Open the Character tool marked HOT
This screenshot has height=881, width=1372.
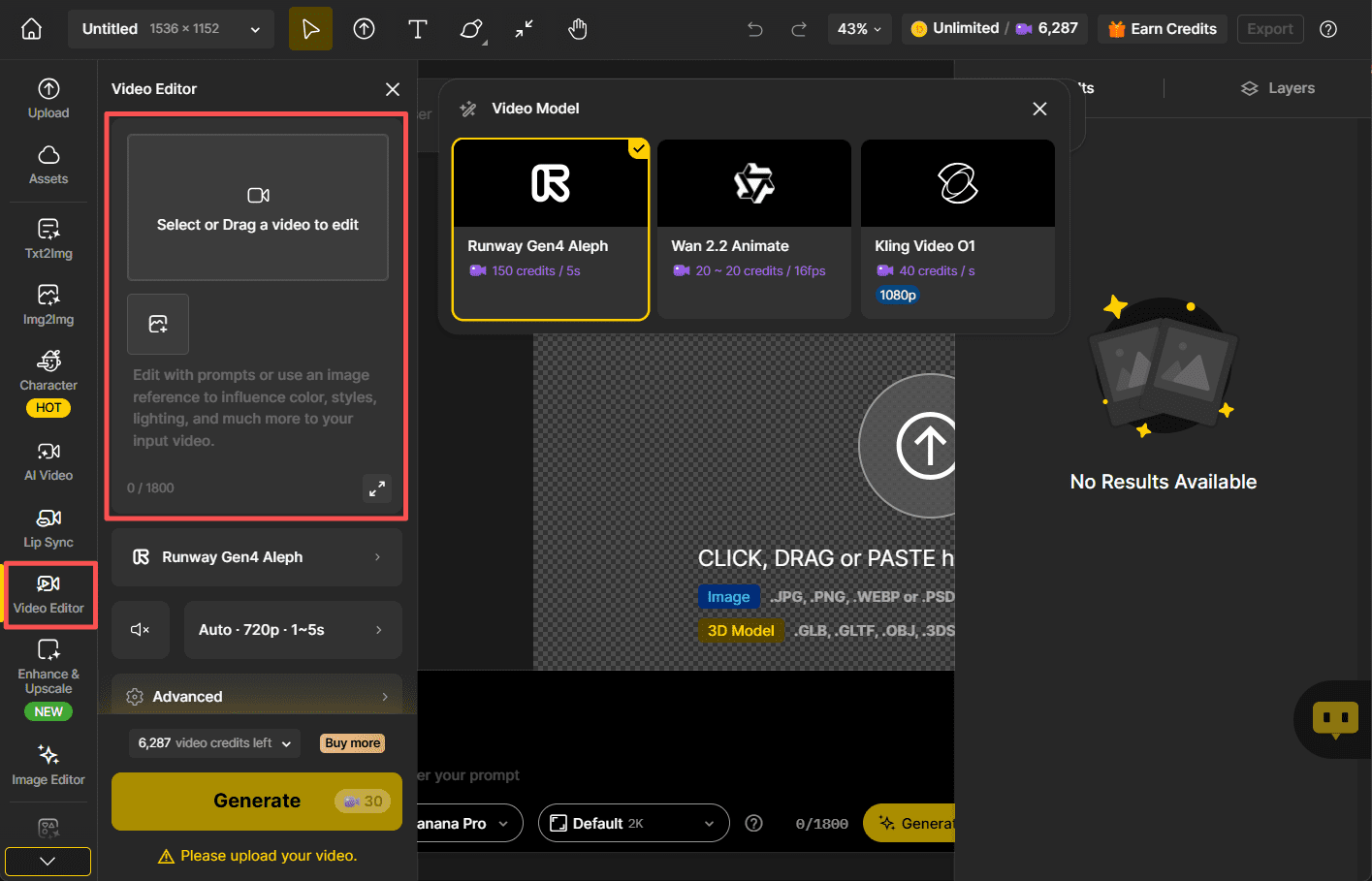click(x=48, y=378)
